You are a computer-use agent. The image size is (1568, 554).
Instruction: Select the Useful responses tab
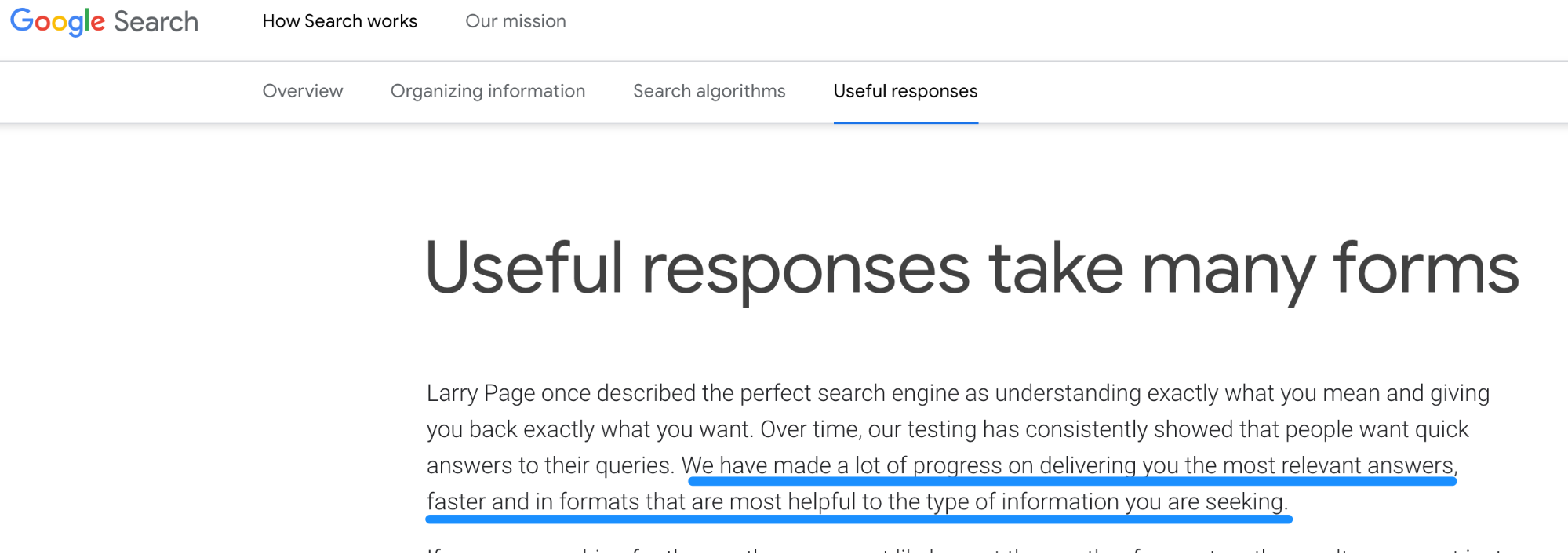[x=905, y=91]
